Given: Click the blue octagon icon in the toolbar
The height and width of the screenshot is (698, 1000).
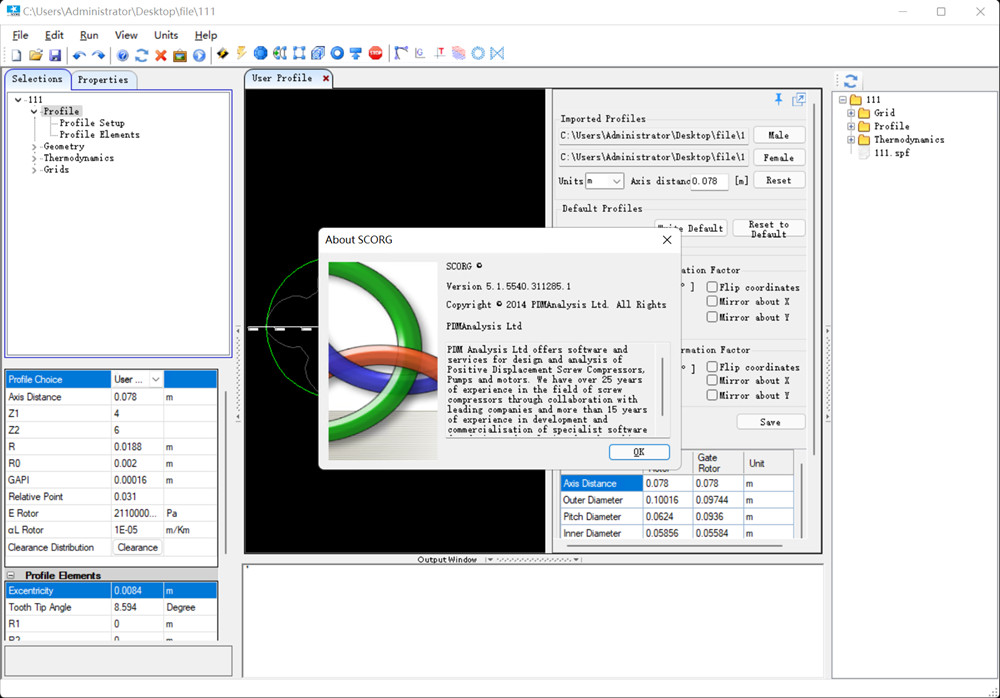Looking at the screenshot, I should pos(260,54).
